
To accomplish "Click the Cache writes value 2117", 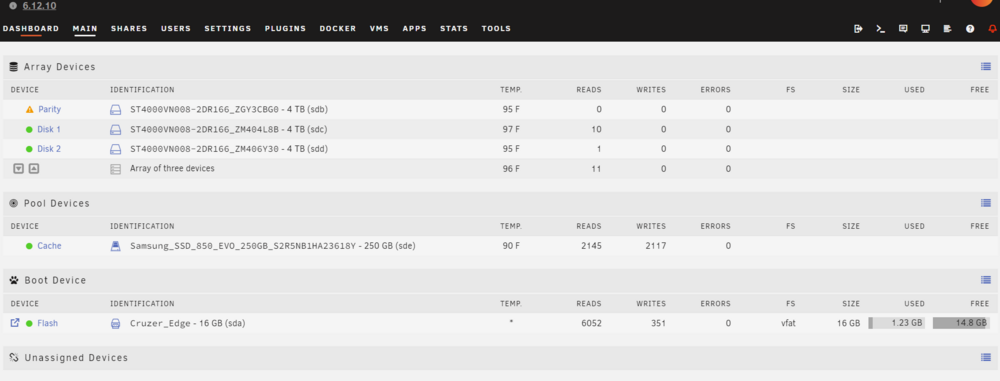I will [656, 246].
